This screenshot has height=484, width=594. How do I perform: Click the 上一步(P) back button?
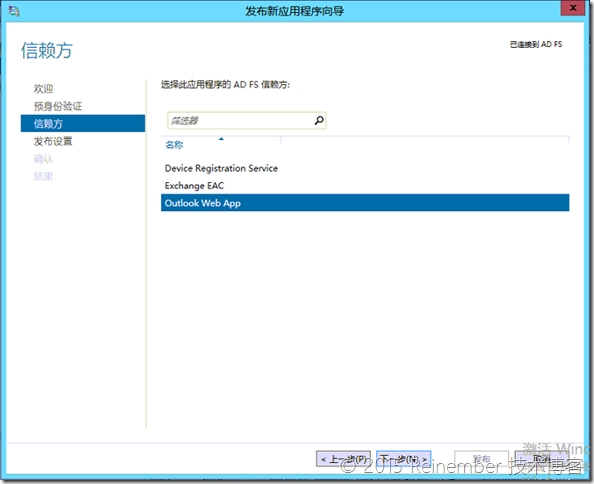point(343,459)
